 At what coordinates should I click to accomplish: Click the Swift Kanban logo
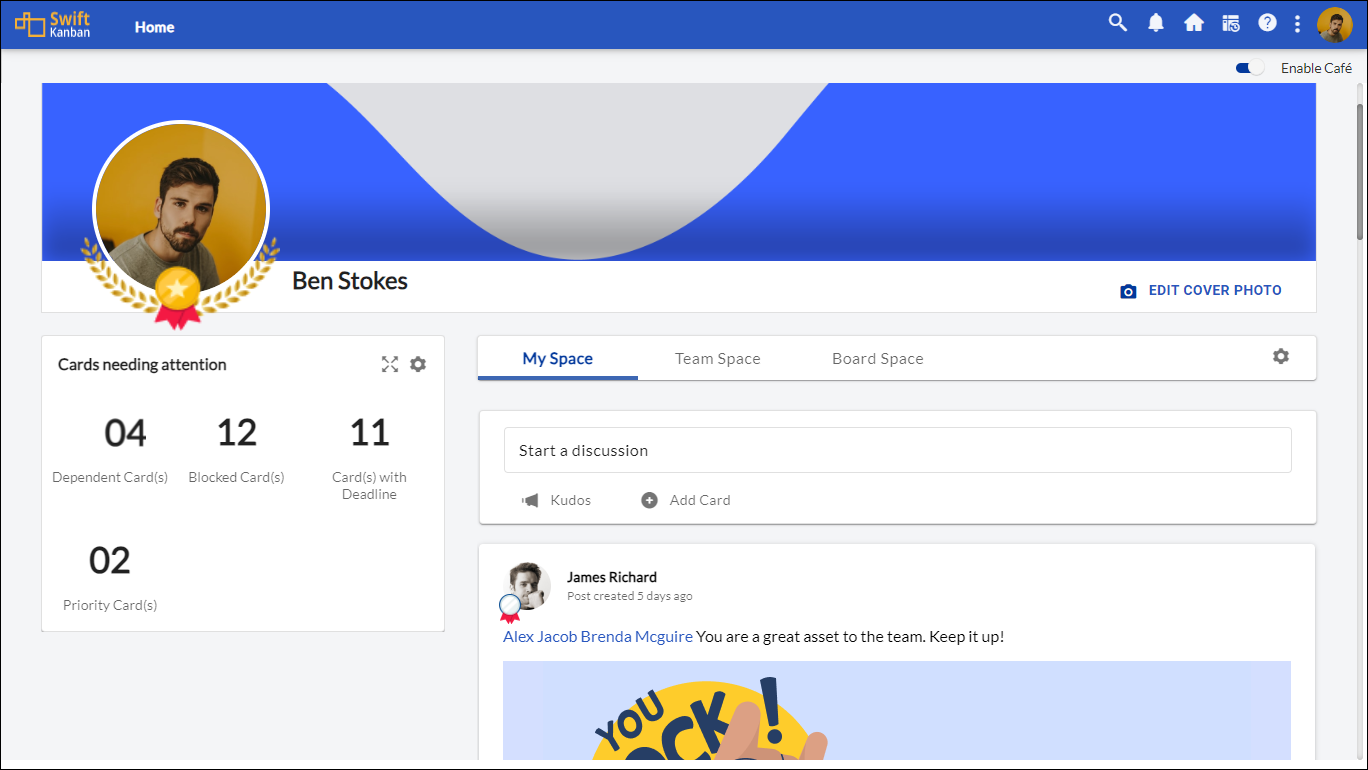53,25
